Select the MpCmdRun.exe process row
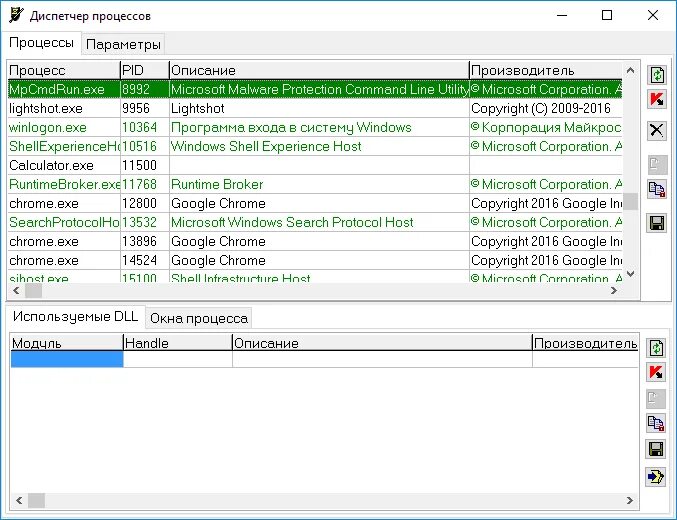 coord(315,89)
